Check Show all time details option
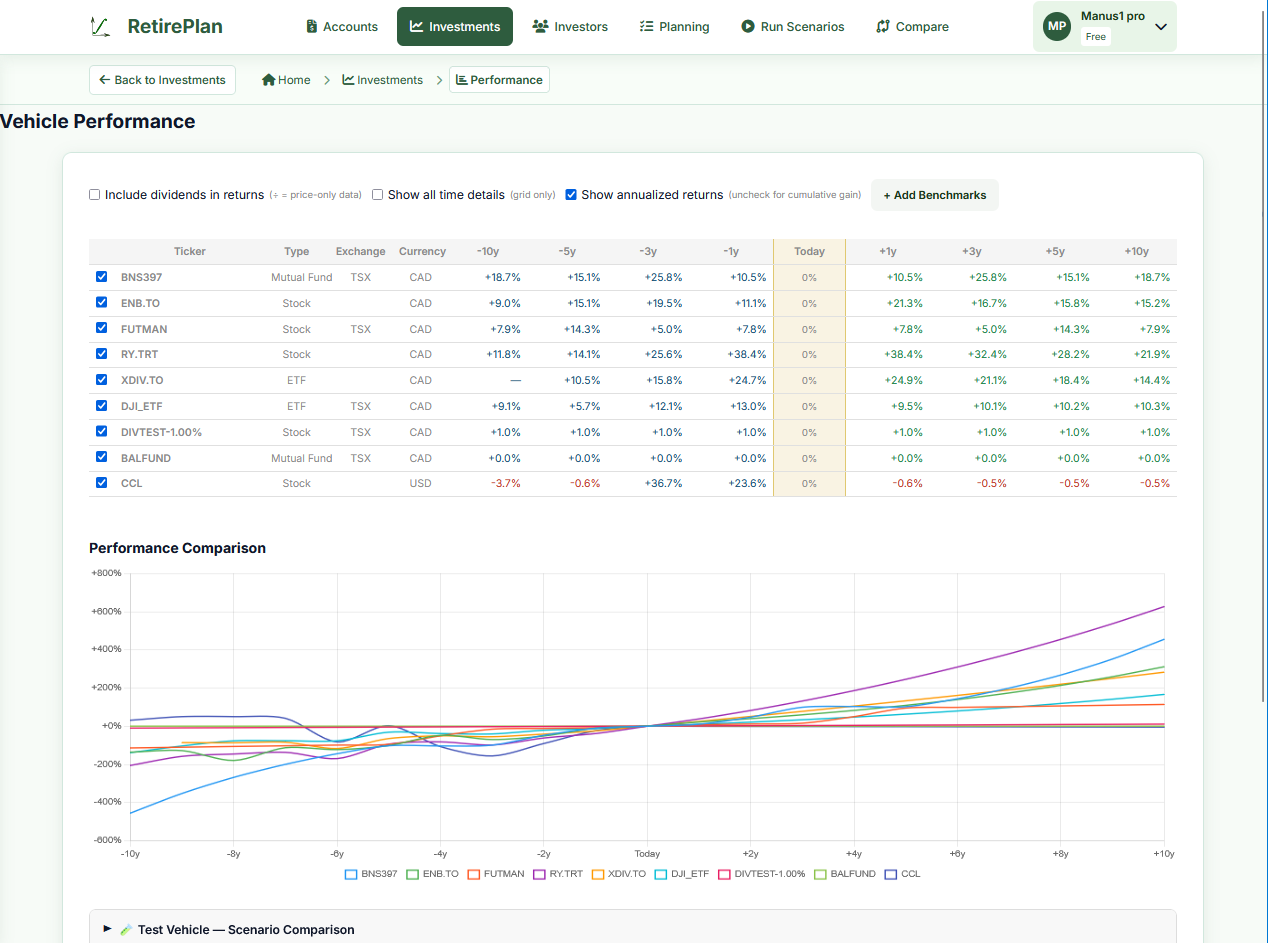1268x943 pixels. pos(378,195)
